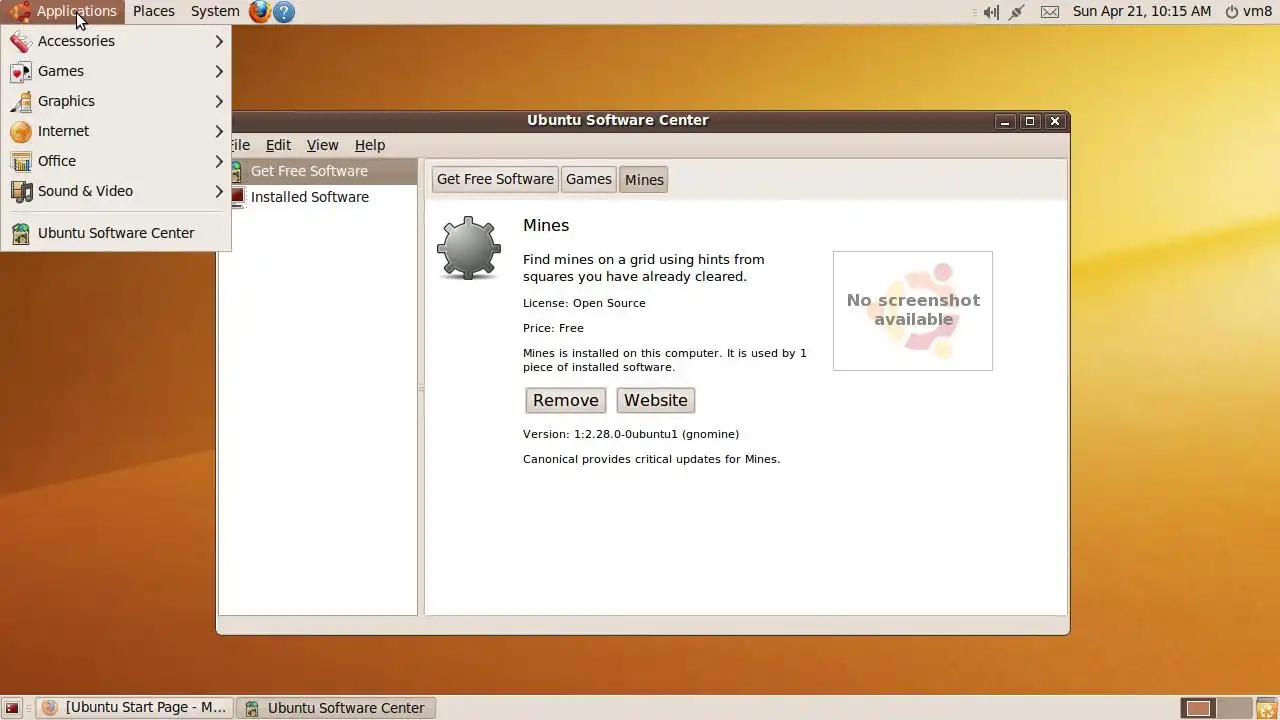Click the Office menu icon
Image resolution: width=1280 pixels, height=720 pixels.
pos(21,161)
